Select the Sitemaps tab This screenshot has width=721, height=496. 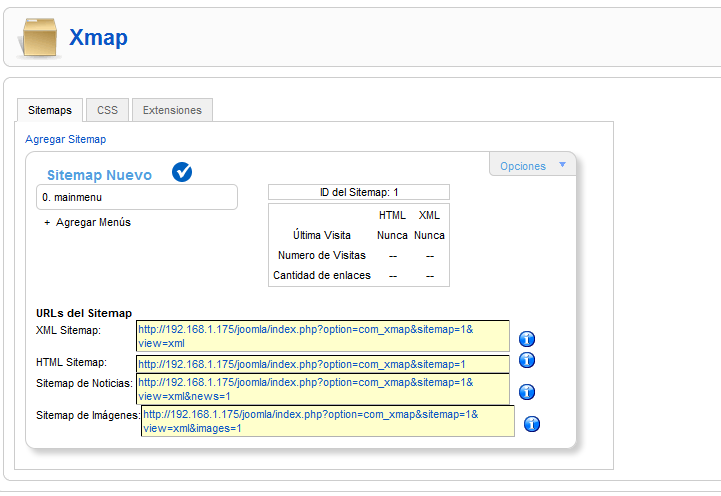[50, 110]
